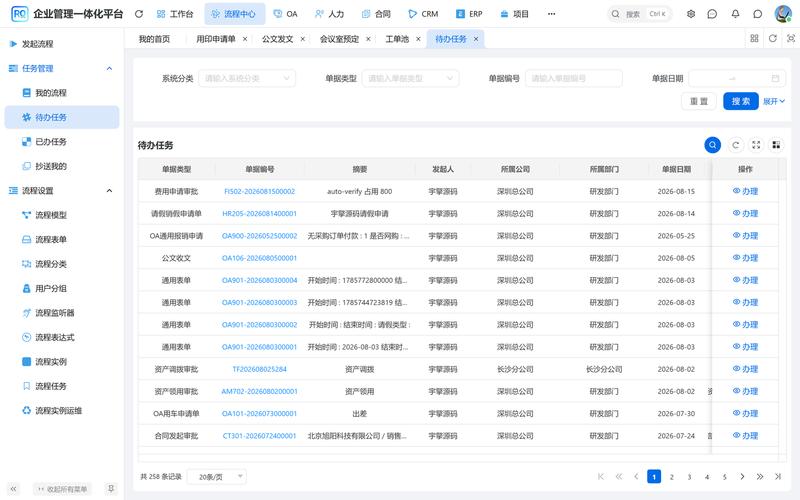Screen dimensions: 800x500
Task: Close the 用印申请单 tab
Action: 245,39
